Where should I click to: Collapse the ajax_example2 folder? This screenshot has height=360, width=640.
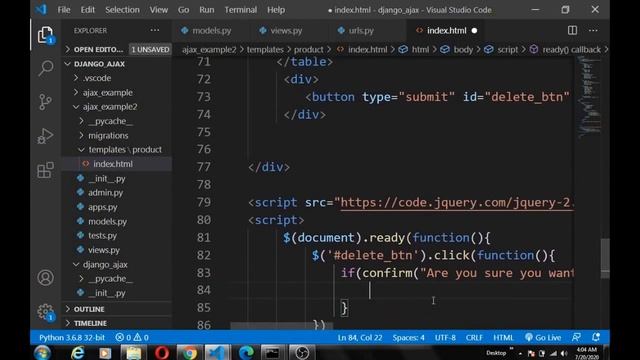(110, 107)
